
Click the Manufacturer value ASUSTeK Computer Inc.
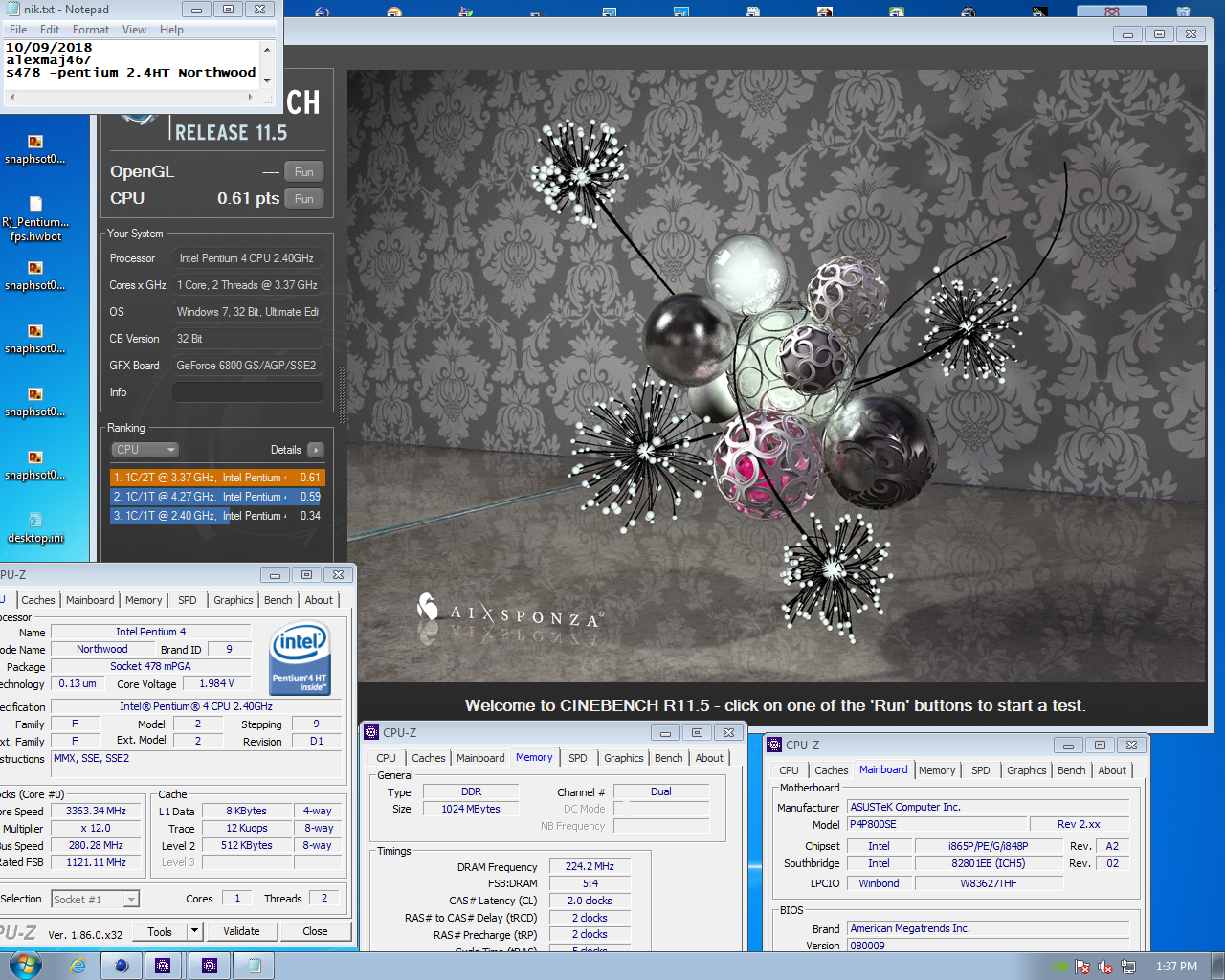989,807
